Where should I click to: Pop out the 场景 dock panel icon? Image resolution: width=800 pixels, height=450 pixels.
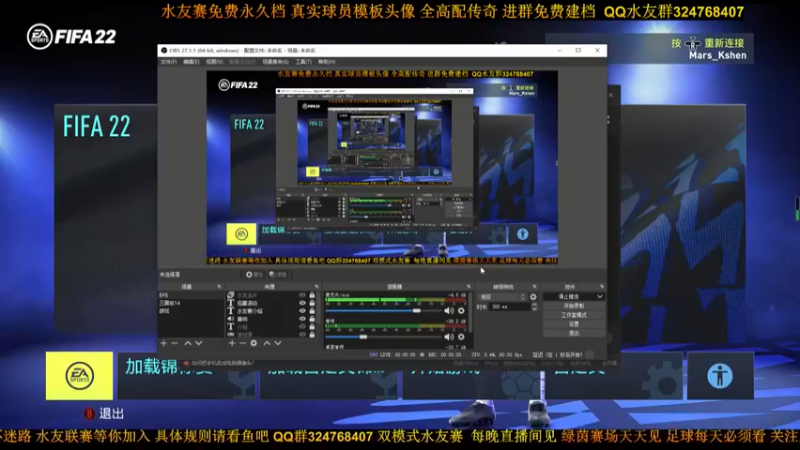click(x=219, y=287)
